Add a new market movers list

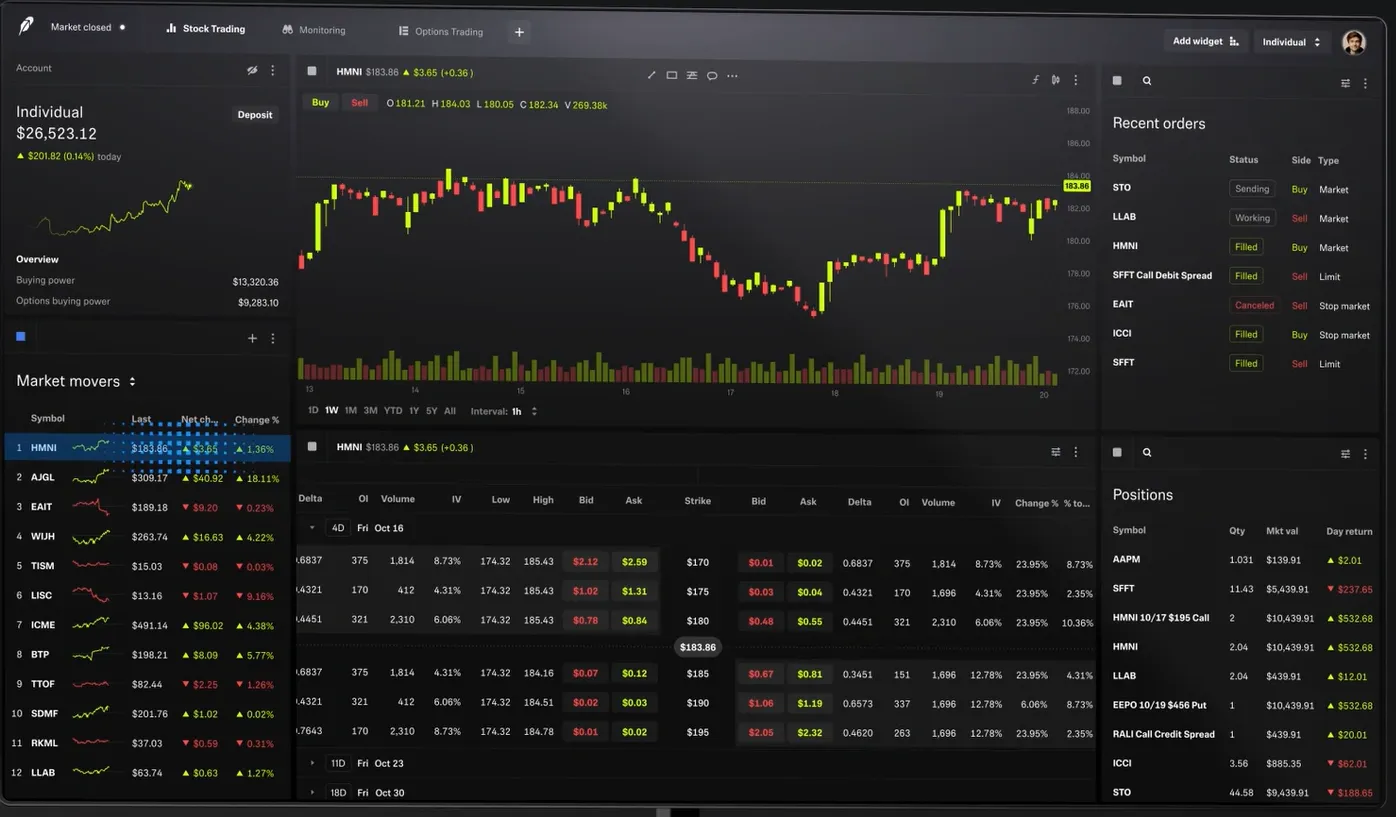(252, 339)
